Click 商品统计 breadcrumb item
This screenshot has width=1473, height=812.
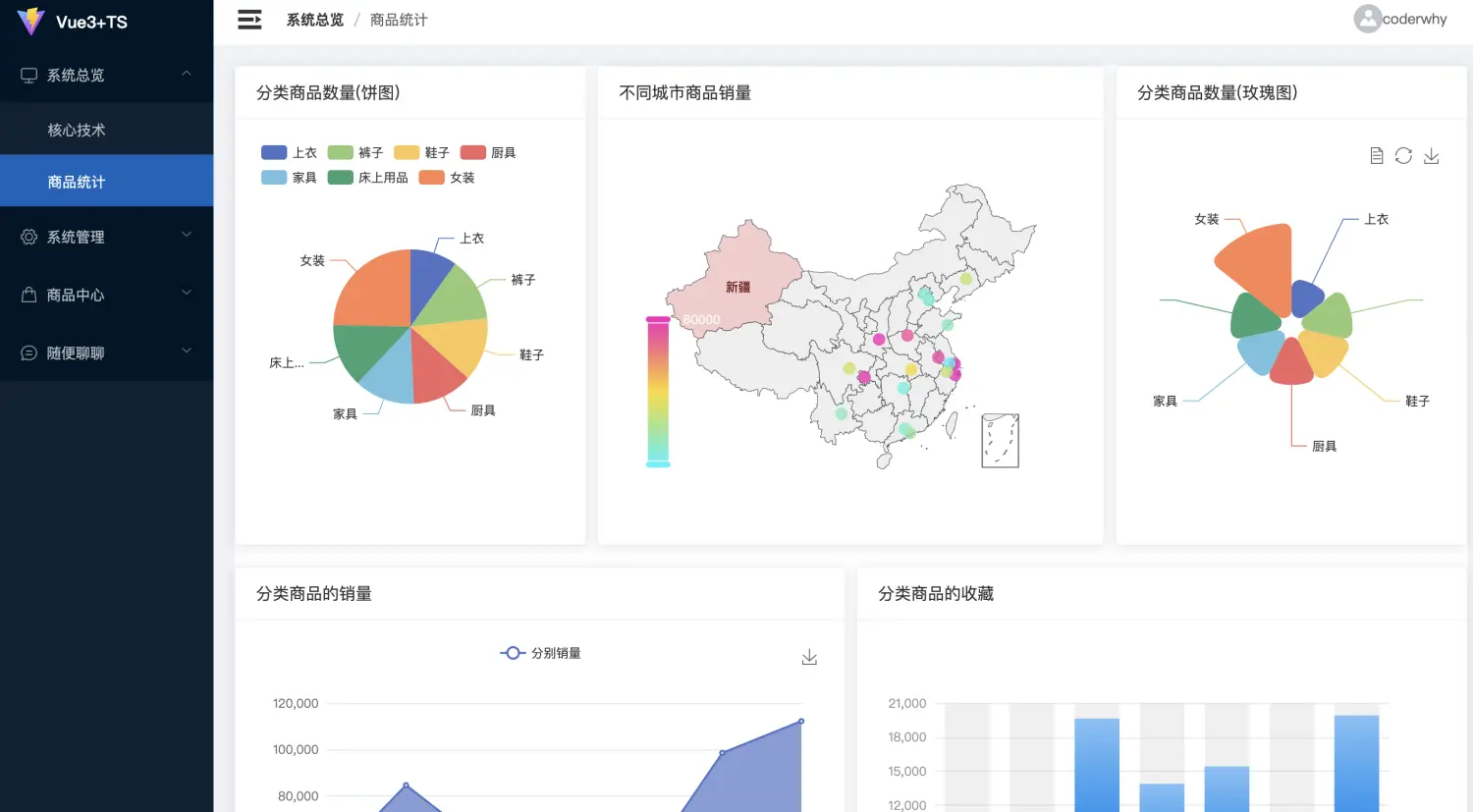[x=399, y=20]
